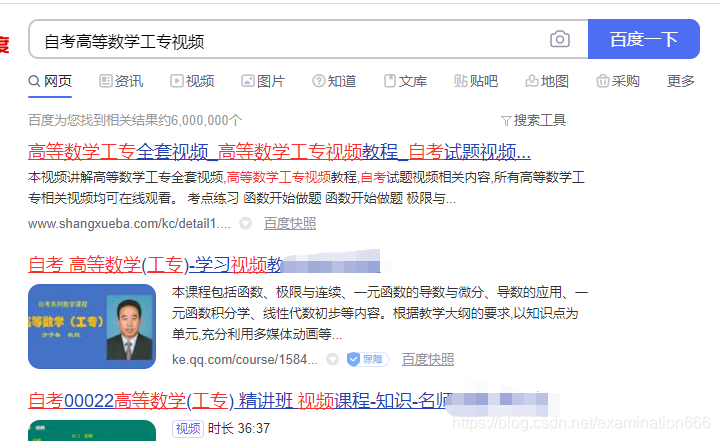The width and height of the screenshot is (720, 441).
Task: Open the 地图 map tab
Action: point(547,81)
